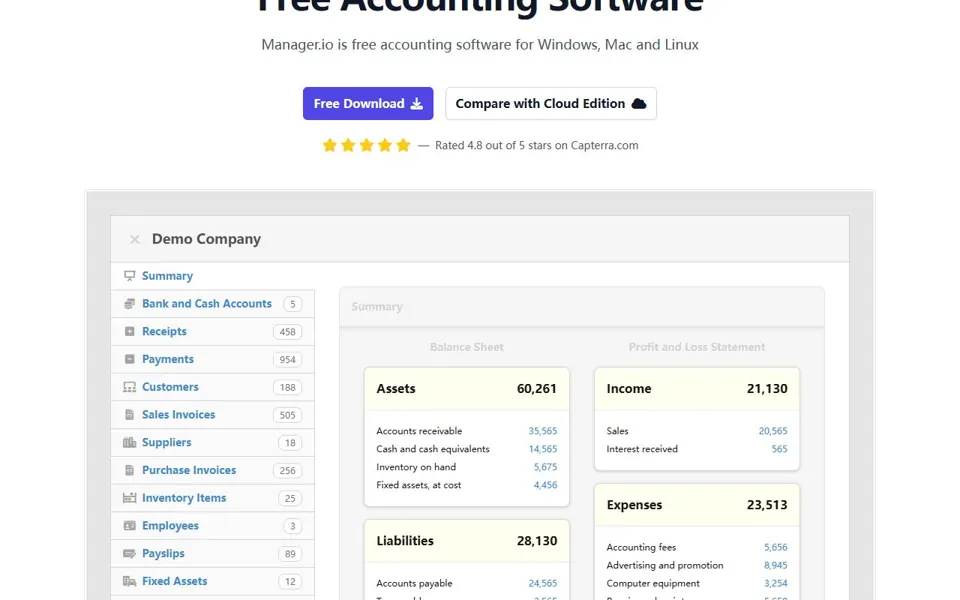Viewport: 960px width, 600px height.
Task: Open Accounts receivable amount 35,565
Action: [x=543, y=431]
